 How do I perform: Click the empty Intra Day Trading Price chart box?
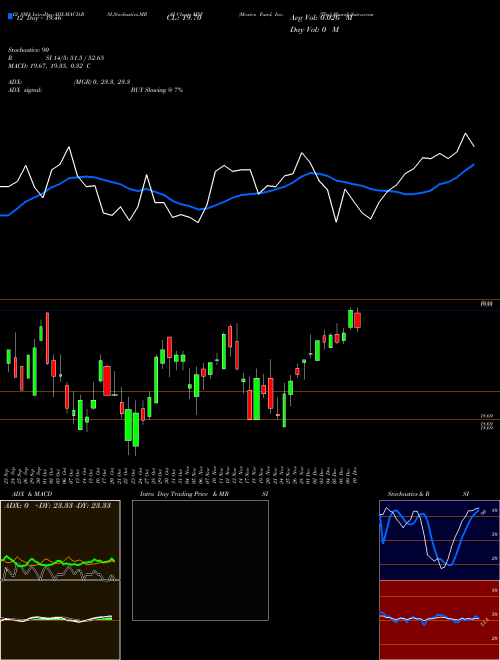pos(200,560)
